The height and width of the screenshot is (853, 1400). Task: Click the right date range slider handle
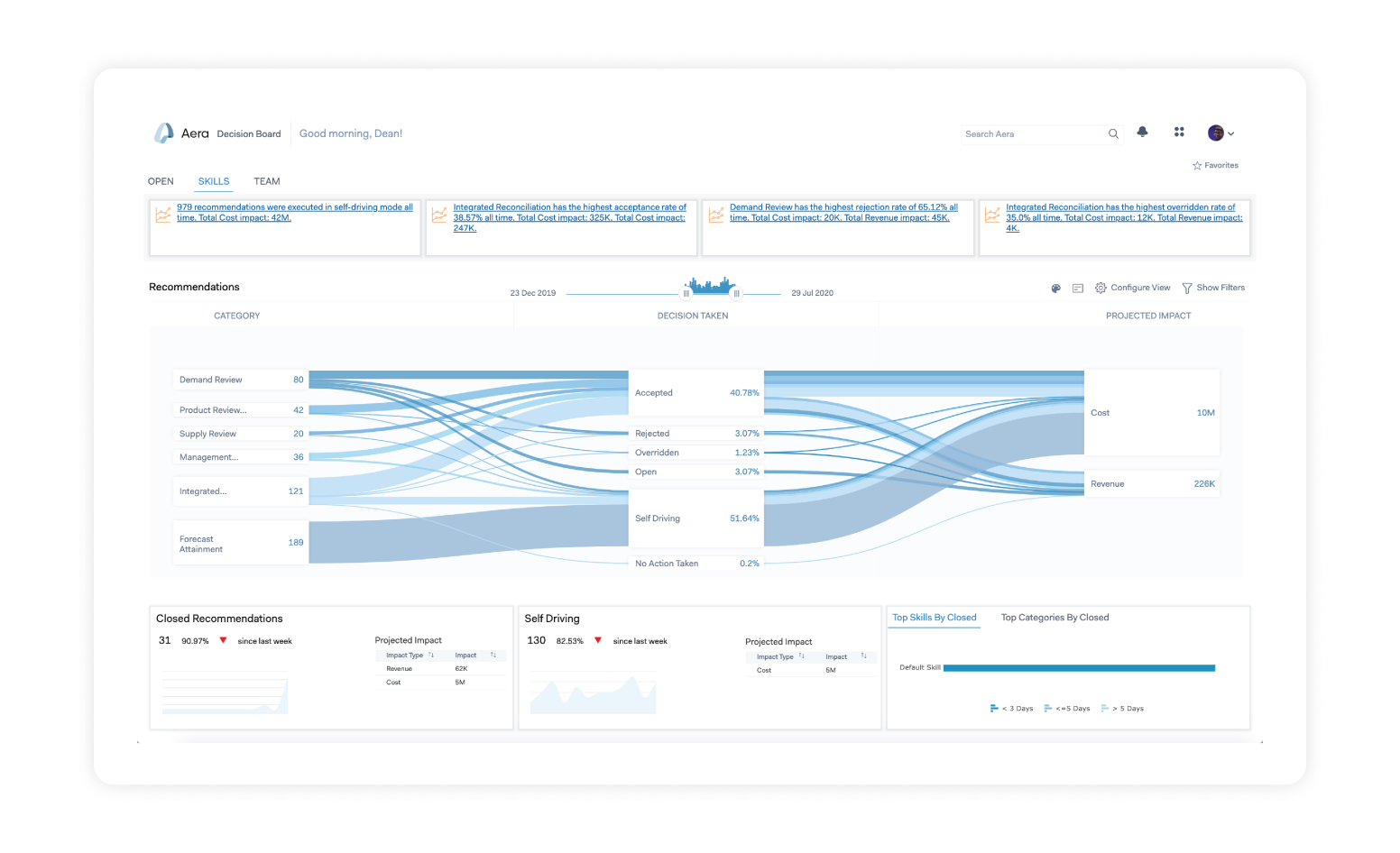point(737,294)
